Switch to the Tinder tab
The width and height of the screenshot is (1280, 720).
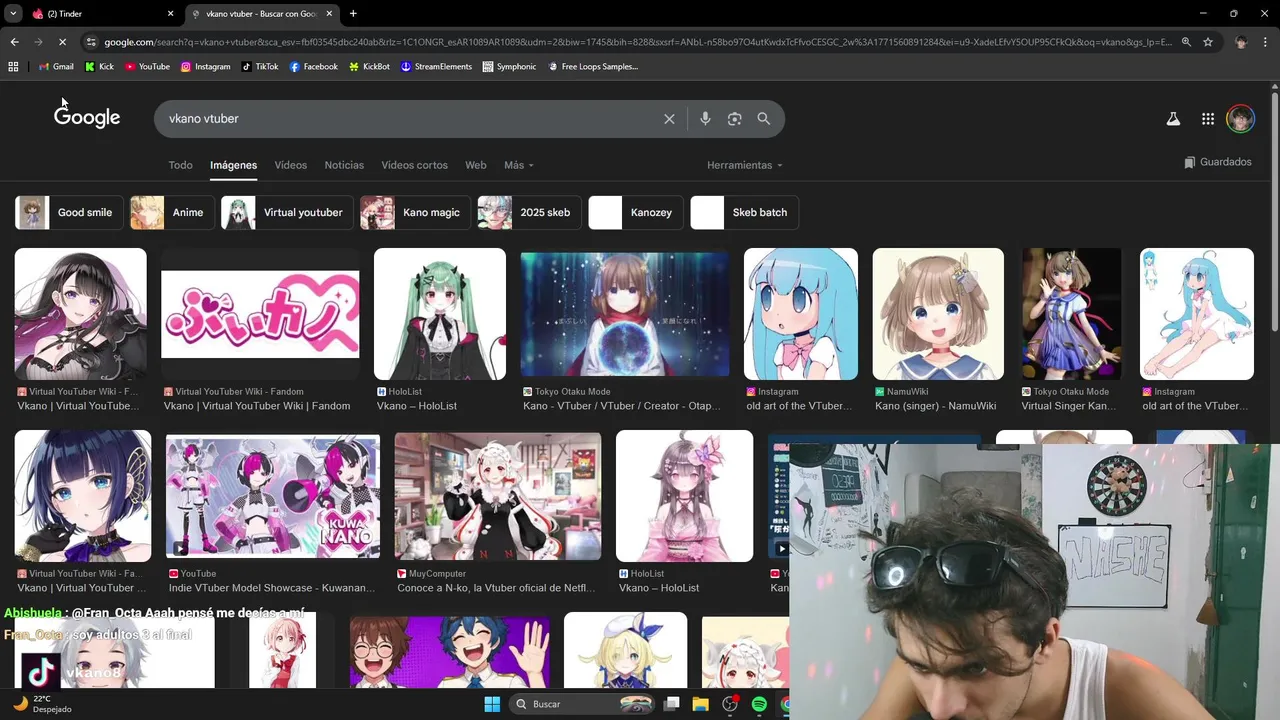103,14
